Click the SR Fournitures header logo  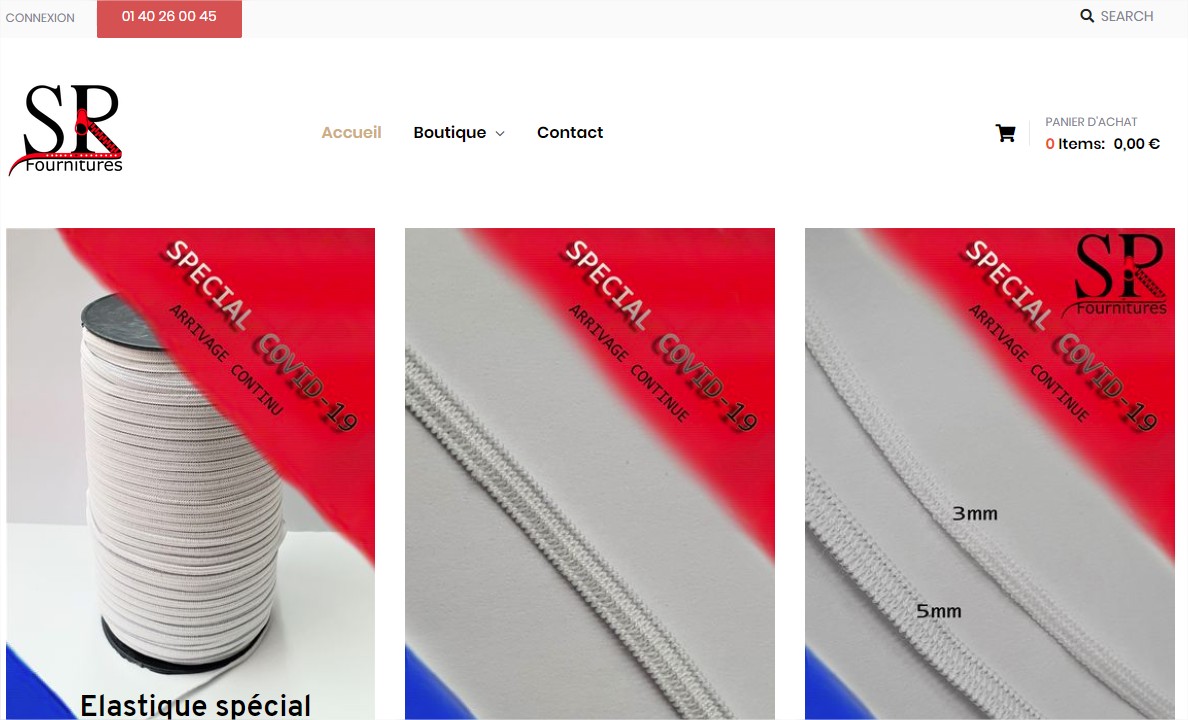(65, 130)
